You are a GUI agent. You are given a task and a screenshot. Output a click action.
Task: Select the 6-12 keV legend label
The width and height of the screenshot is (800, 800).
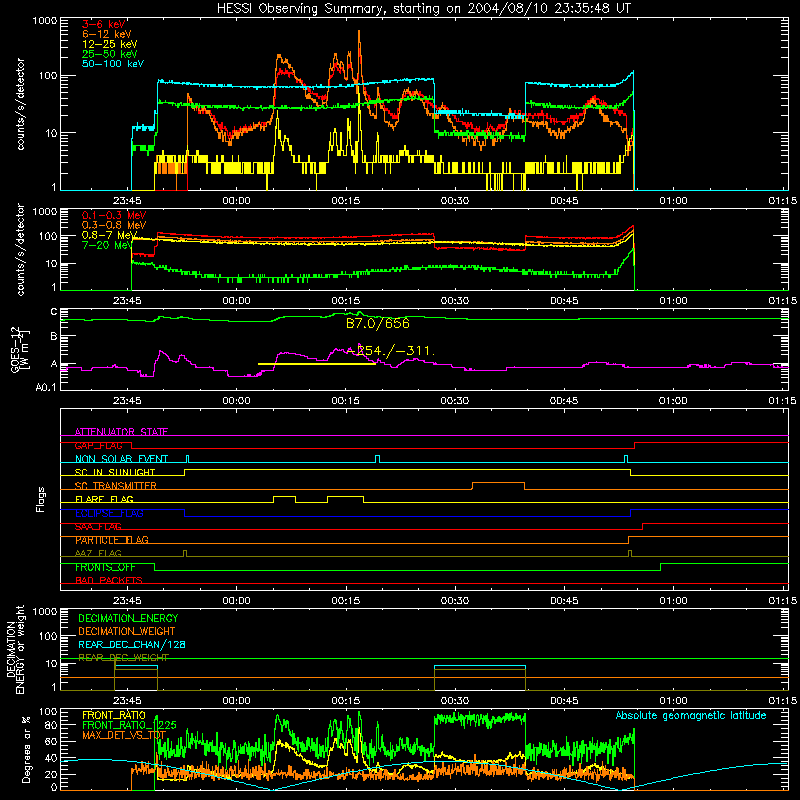pos(107,34)
